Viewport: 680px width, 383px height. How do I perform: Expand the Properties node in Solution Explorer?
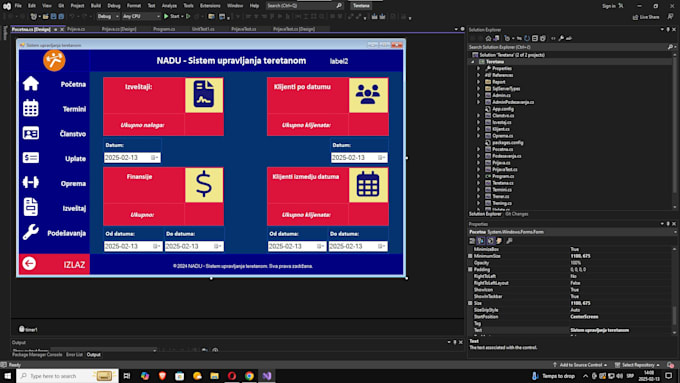(x=478, y=69)
